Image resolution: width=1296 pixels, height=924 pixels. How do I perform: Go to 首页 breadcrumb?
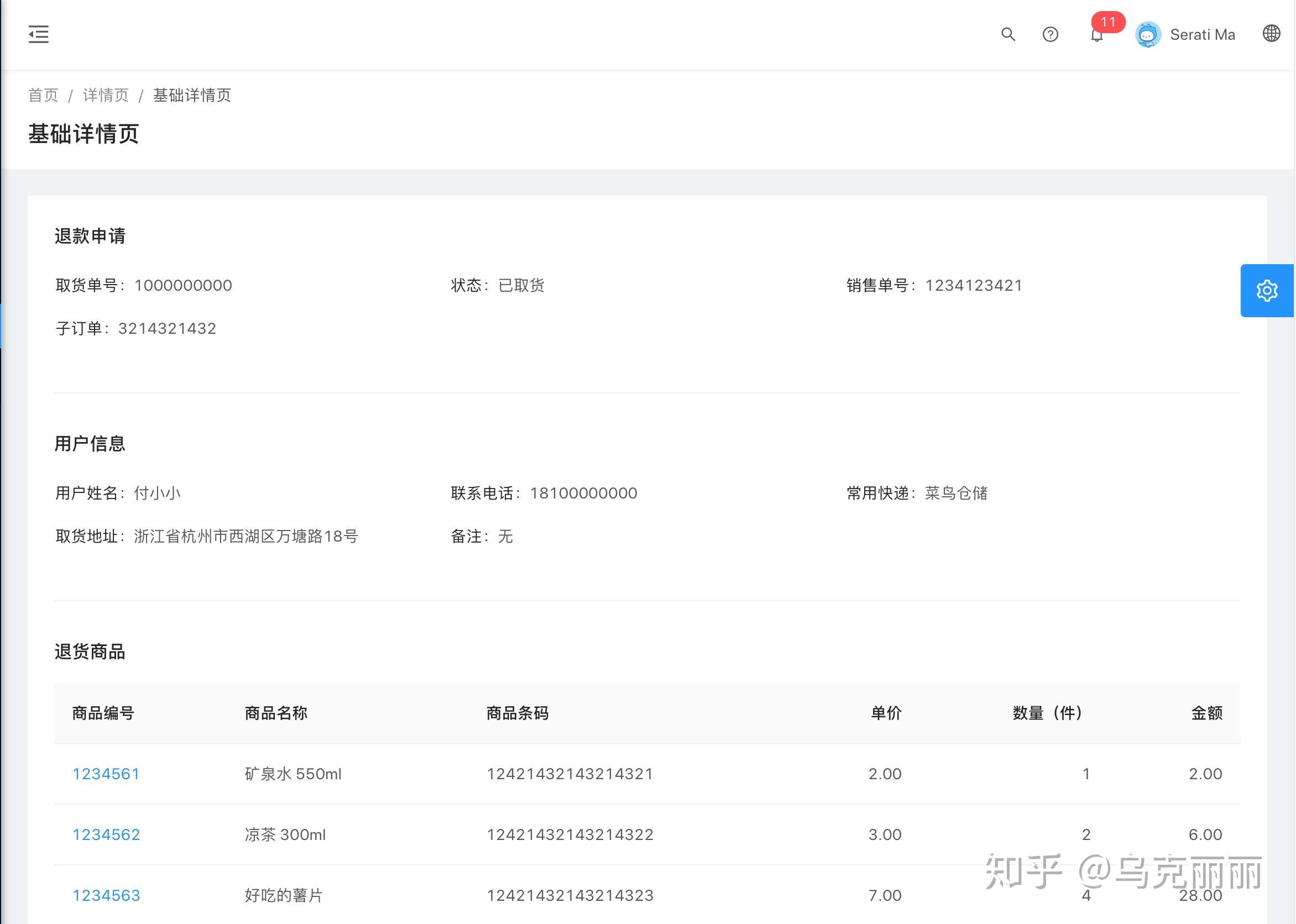pyautogui.click(x=43, y=95)
